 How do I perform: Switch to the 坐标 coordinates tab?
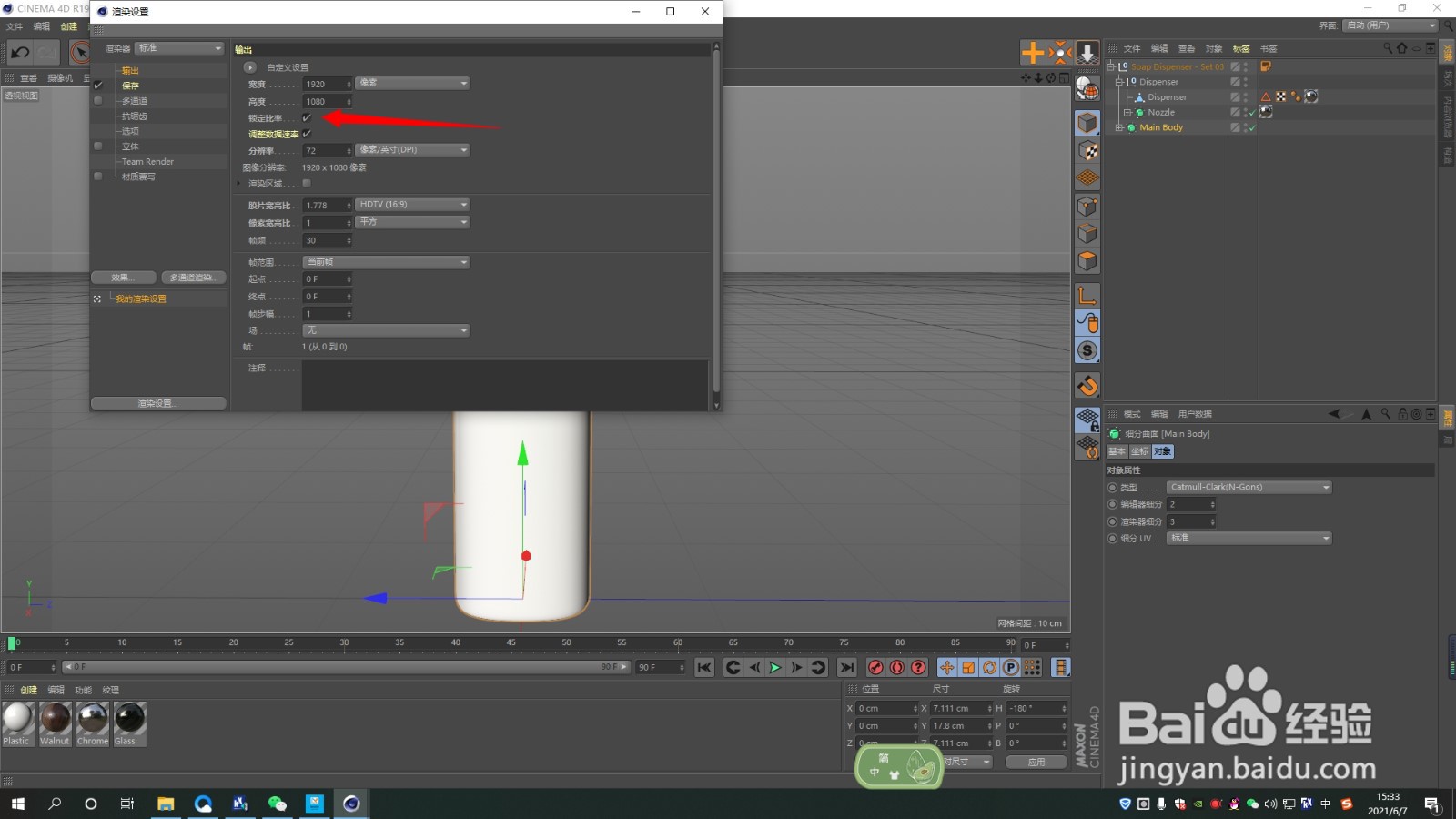(1139, 451)
